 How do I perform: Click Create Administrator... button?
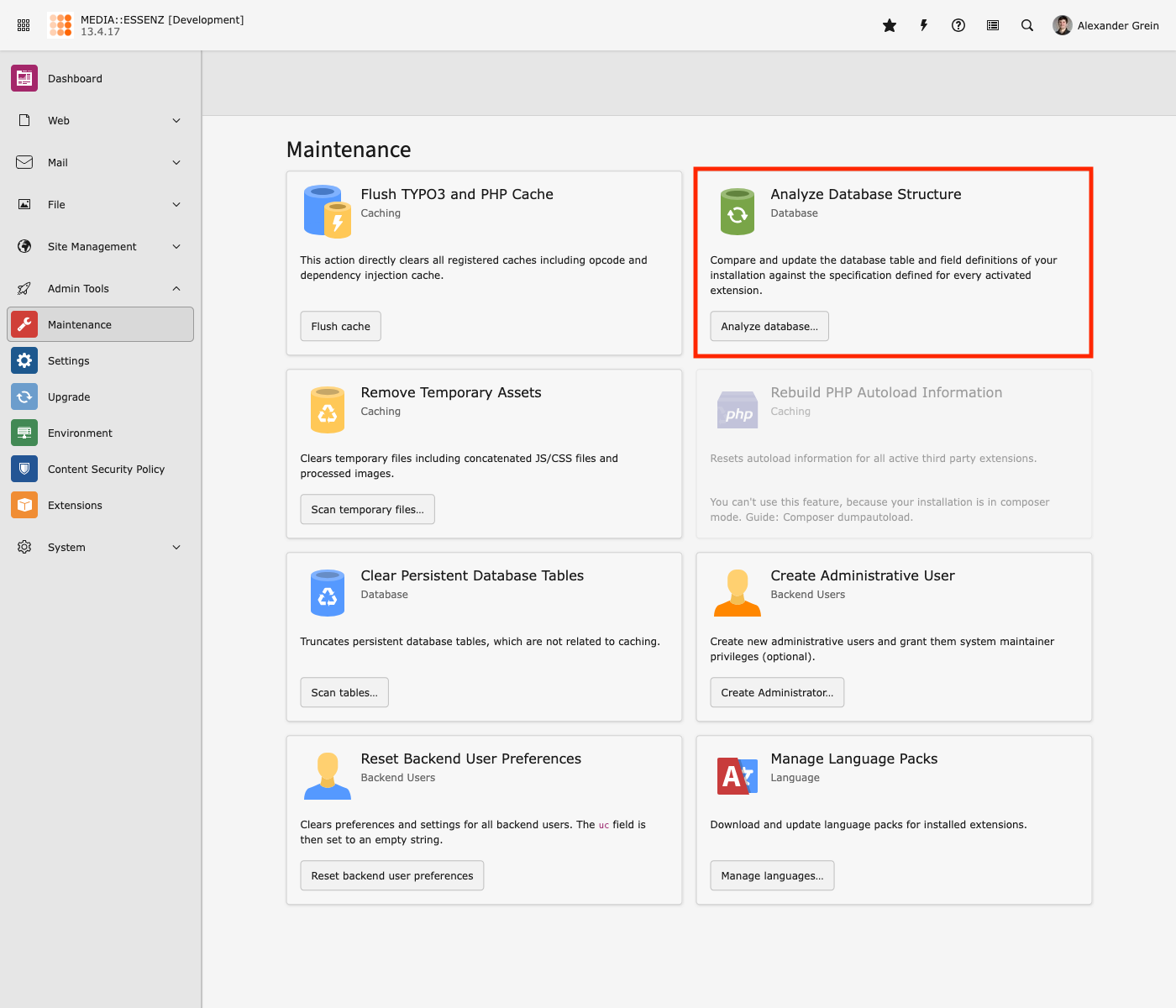click(x=776, y=692)
